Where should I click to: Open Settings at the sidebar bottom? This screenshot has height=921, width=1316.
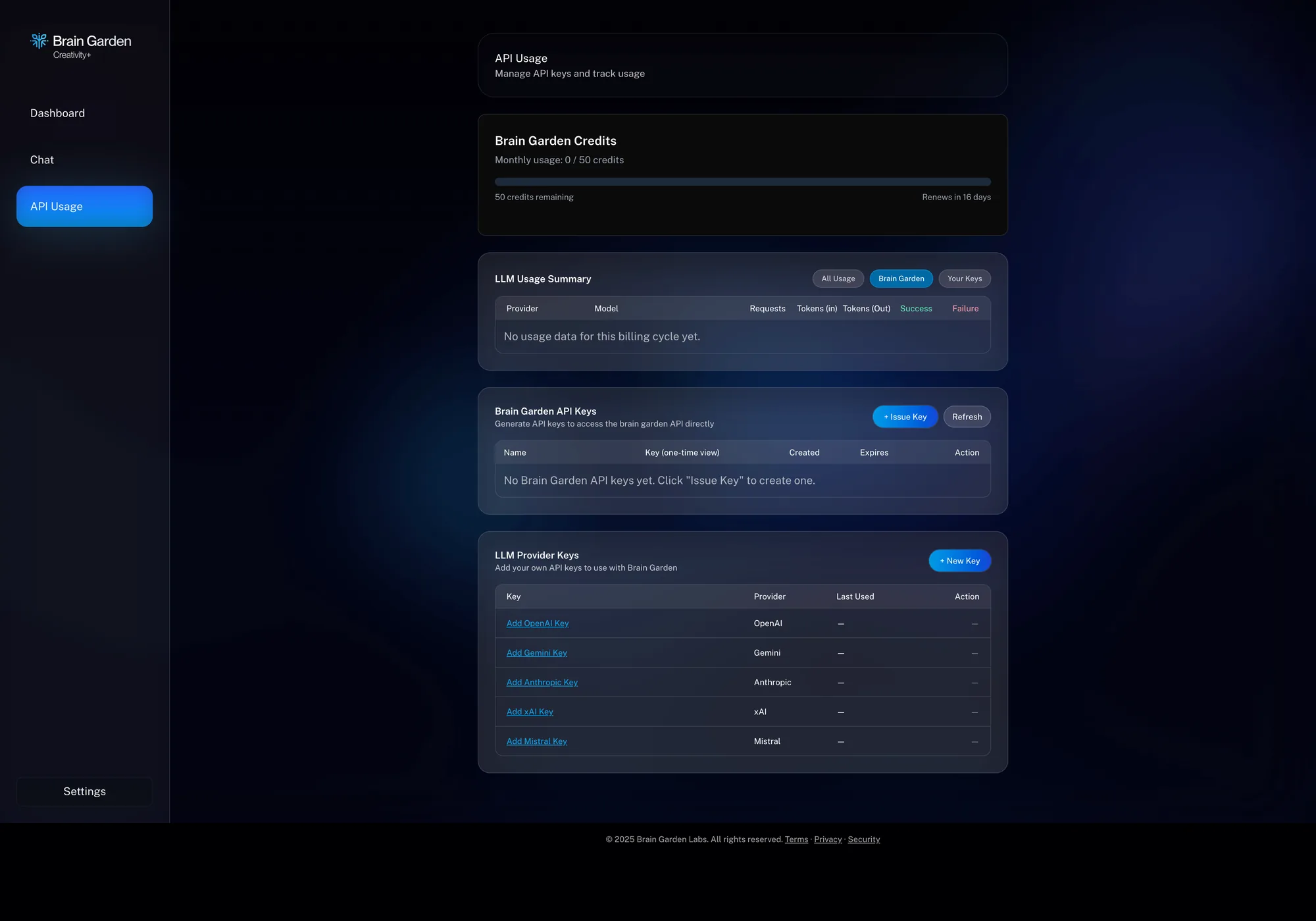(x=84, y=791)
